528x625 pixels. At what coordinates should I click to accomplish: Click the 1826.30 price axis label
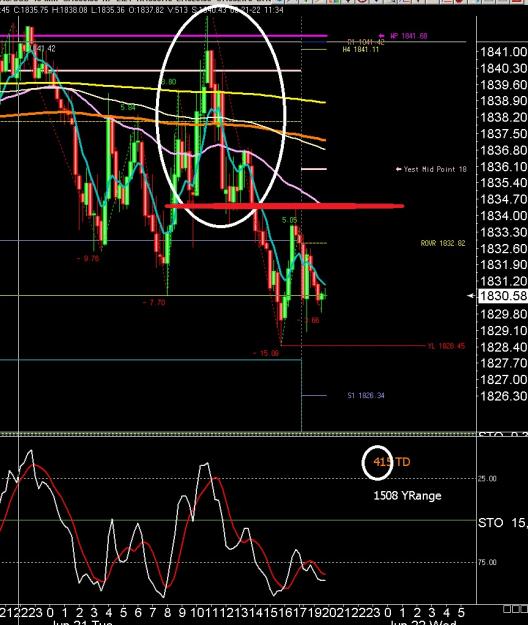coord(504,396)
